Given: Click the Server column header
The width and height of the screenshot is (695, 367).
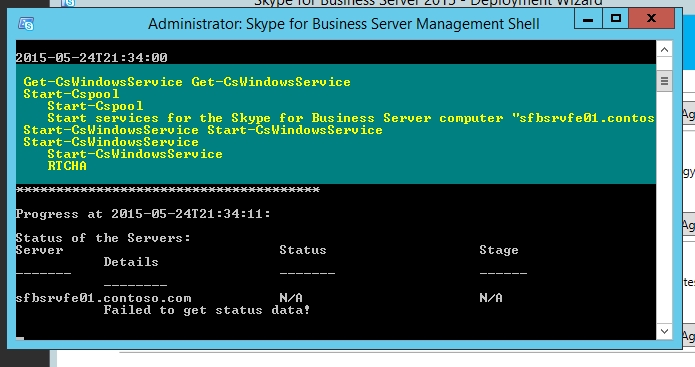Looking at the screenshot, I should pos(39,250).
